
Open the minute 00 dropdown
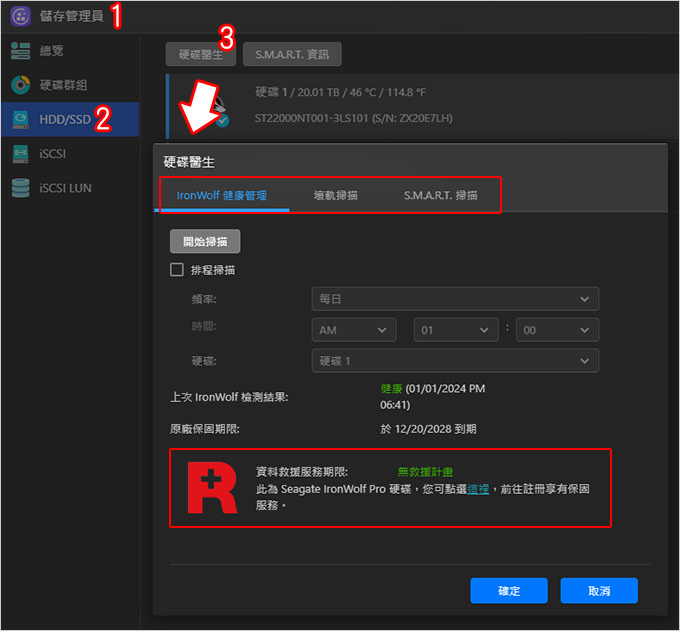(557, 330)
